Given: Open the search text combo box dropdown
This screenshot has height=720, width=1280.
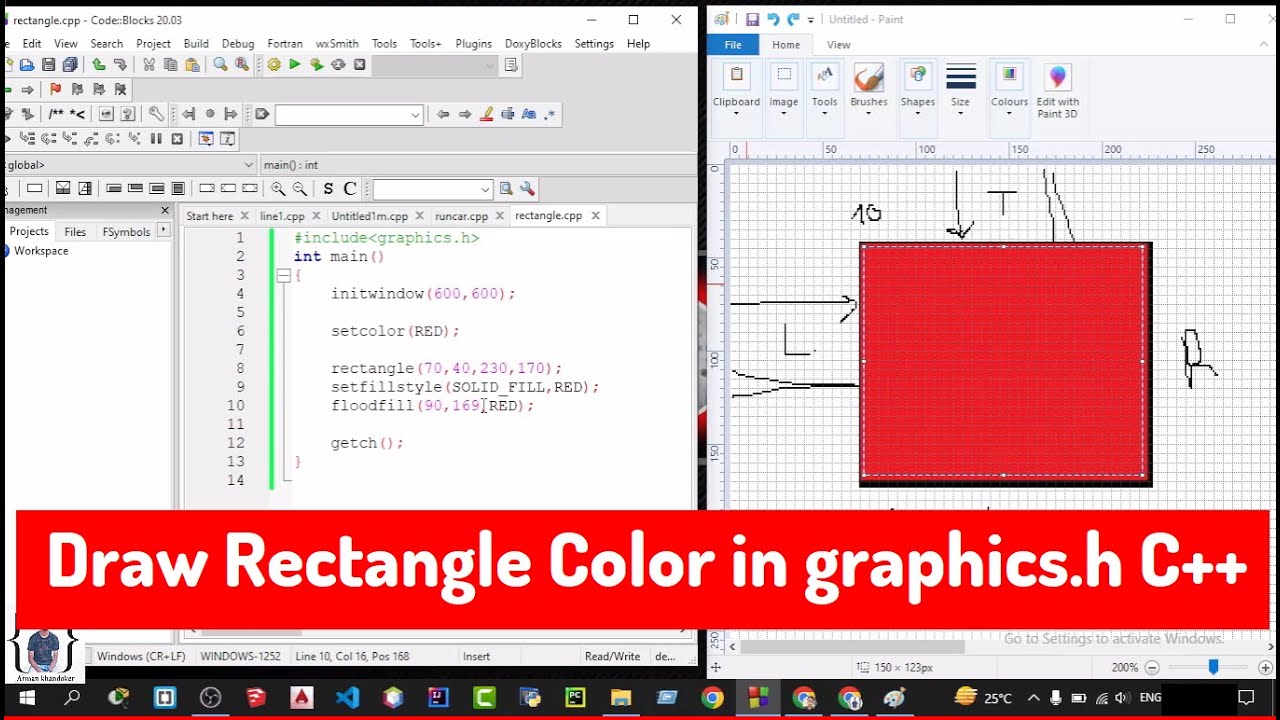Looking at the screenshot, I should pyautogui.click(x=415, y=115).
